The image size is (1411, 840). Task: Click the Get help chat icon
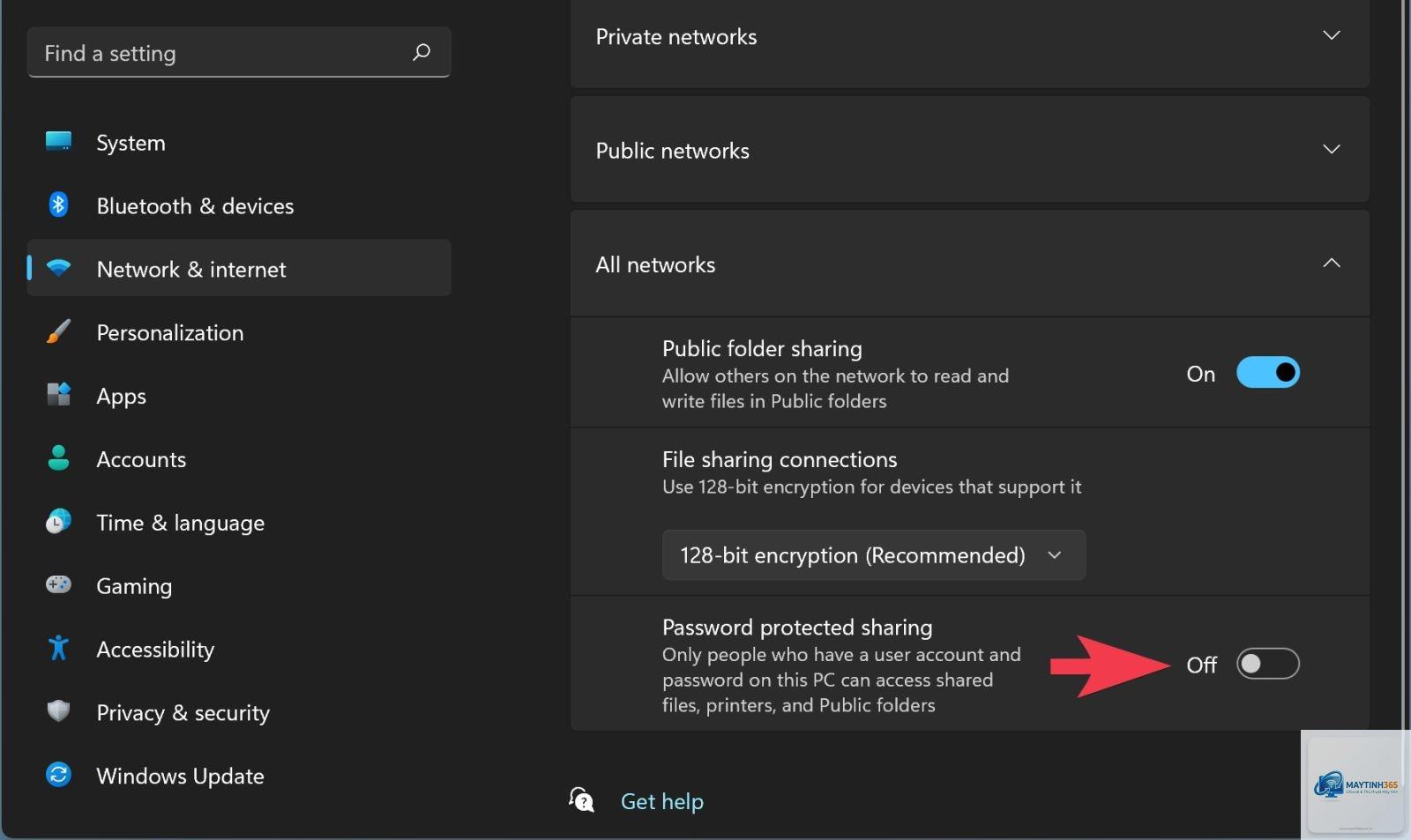click(x=582, y=799)
